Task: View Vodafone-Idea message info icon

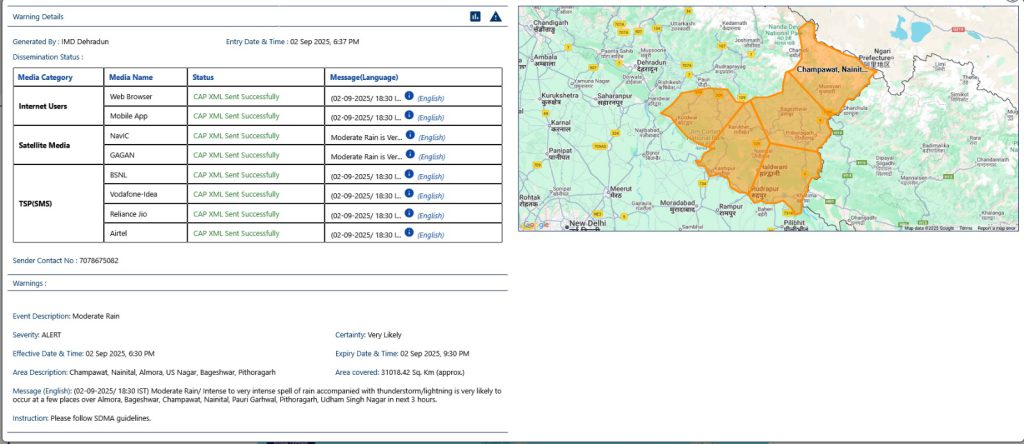Action: click(409, 193)
